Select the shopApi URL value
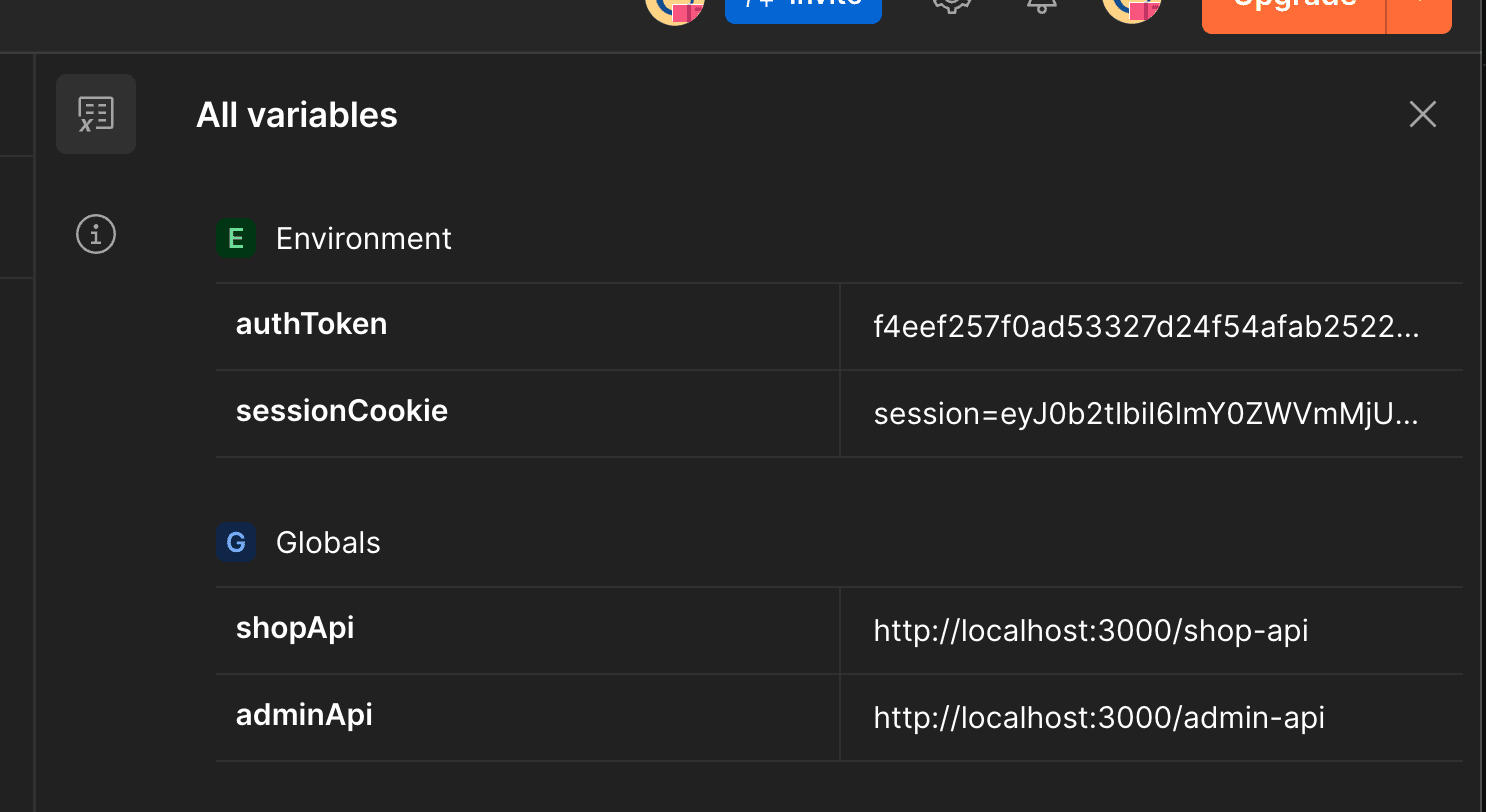The image size is (1486, 812). click(x=1091, y=631)
